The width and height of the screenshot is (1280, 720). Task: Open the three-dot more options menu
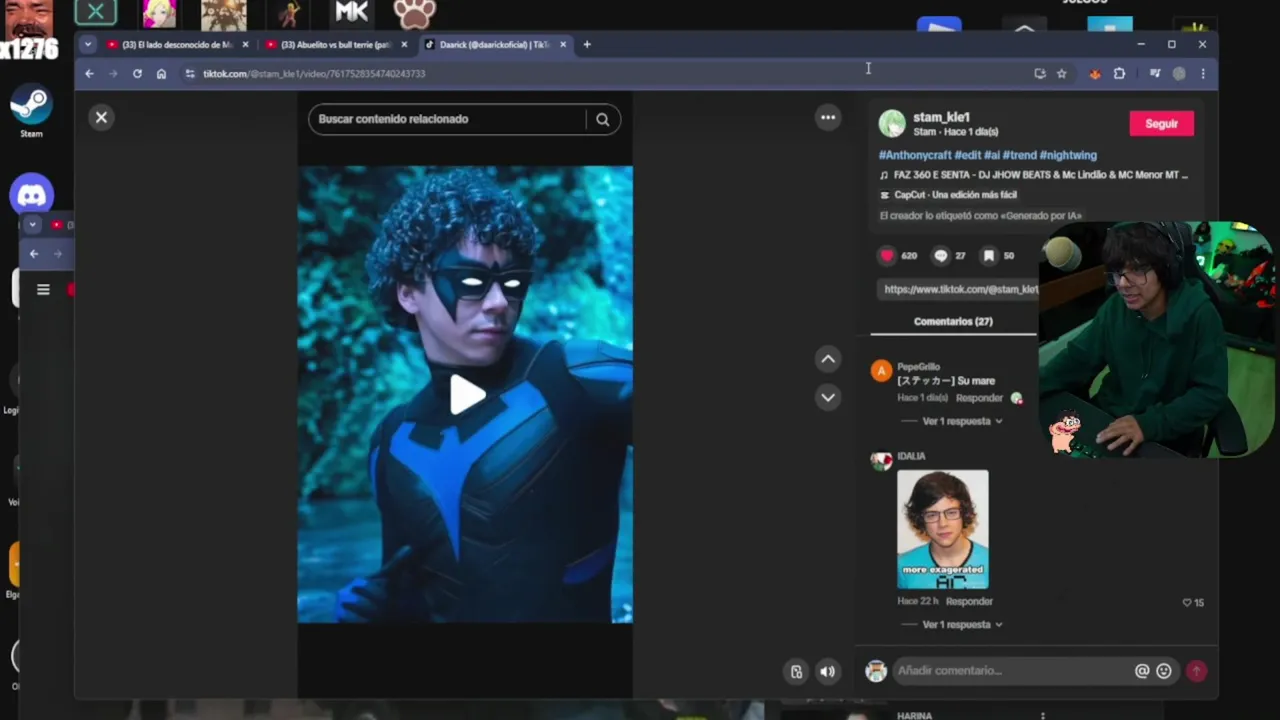click(x=828, y=117)
